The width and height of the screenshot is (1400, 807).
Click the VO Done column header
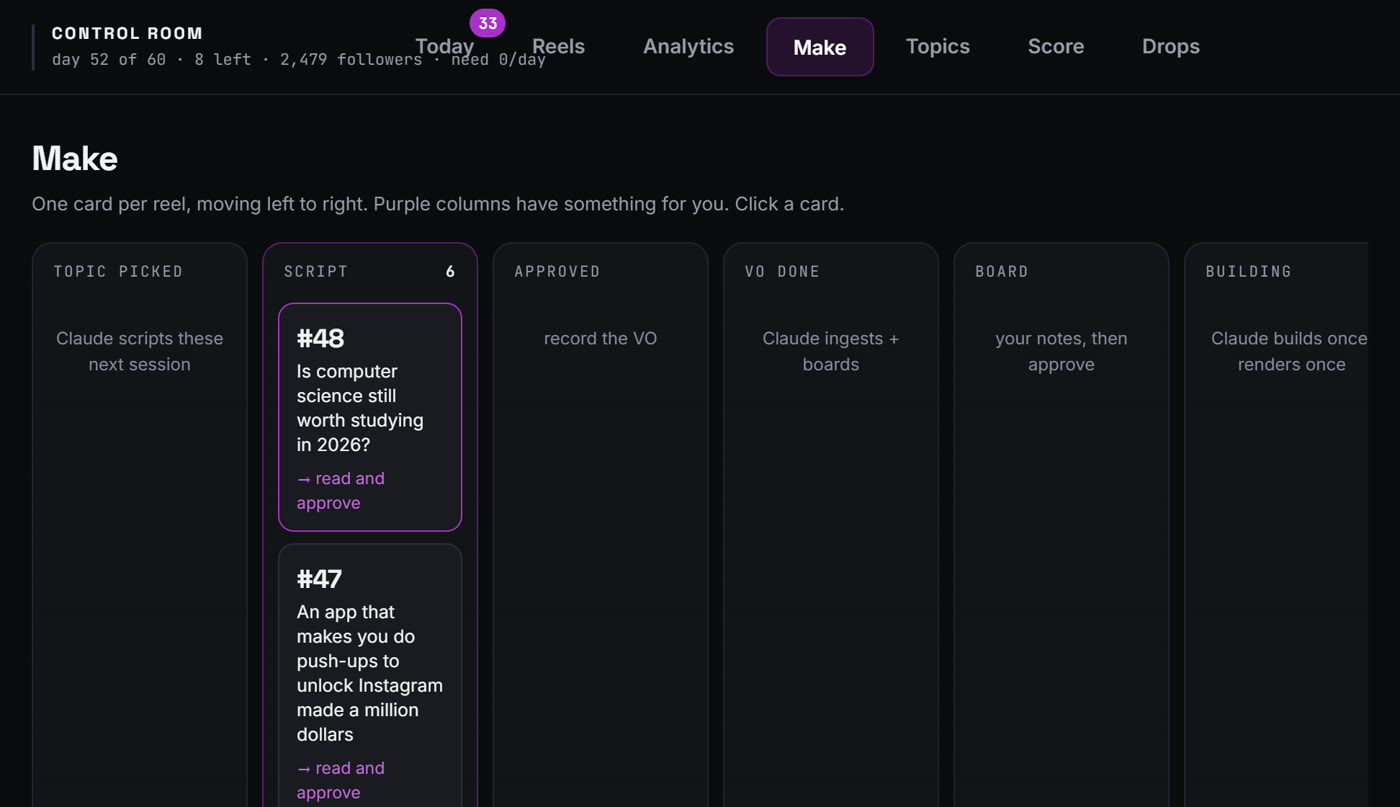[x=782, y=271]
